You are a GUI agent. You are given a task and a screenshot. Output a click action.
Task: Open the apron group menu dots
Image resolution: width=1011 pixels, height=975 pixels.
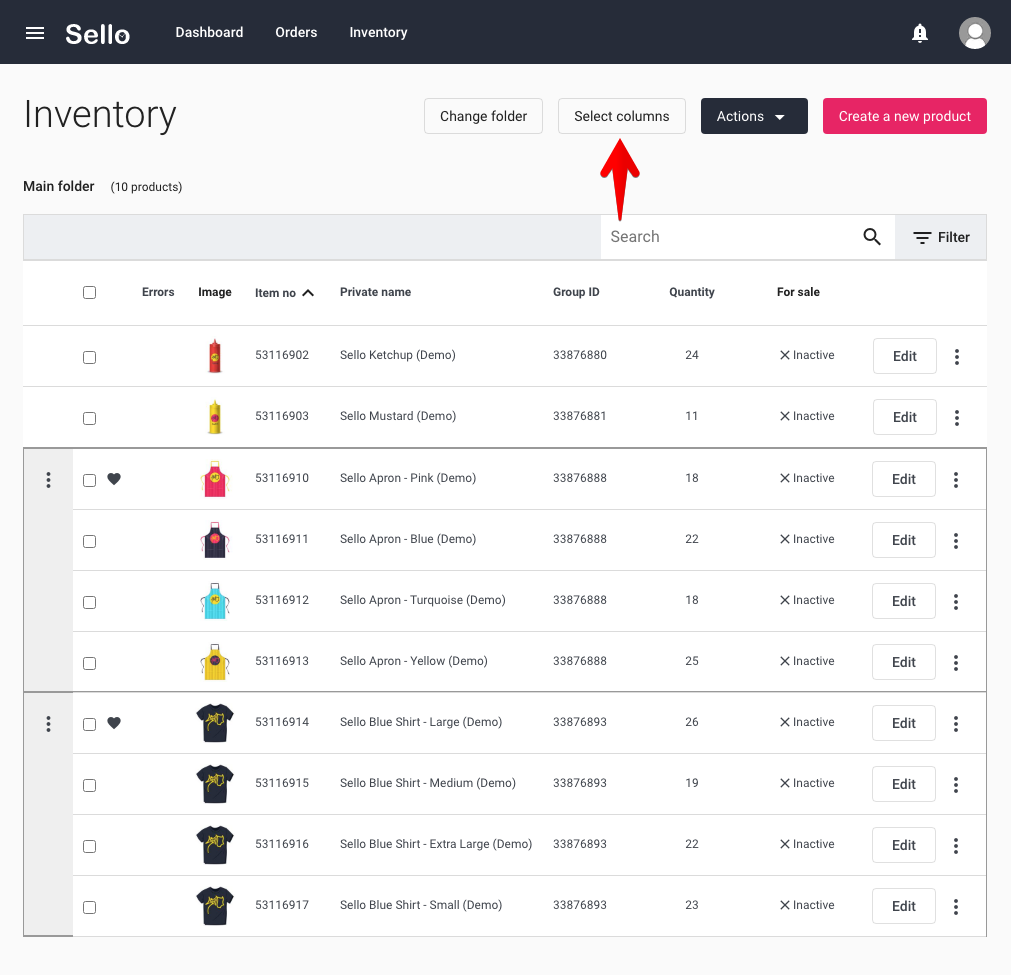48,480
